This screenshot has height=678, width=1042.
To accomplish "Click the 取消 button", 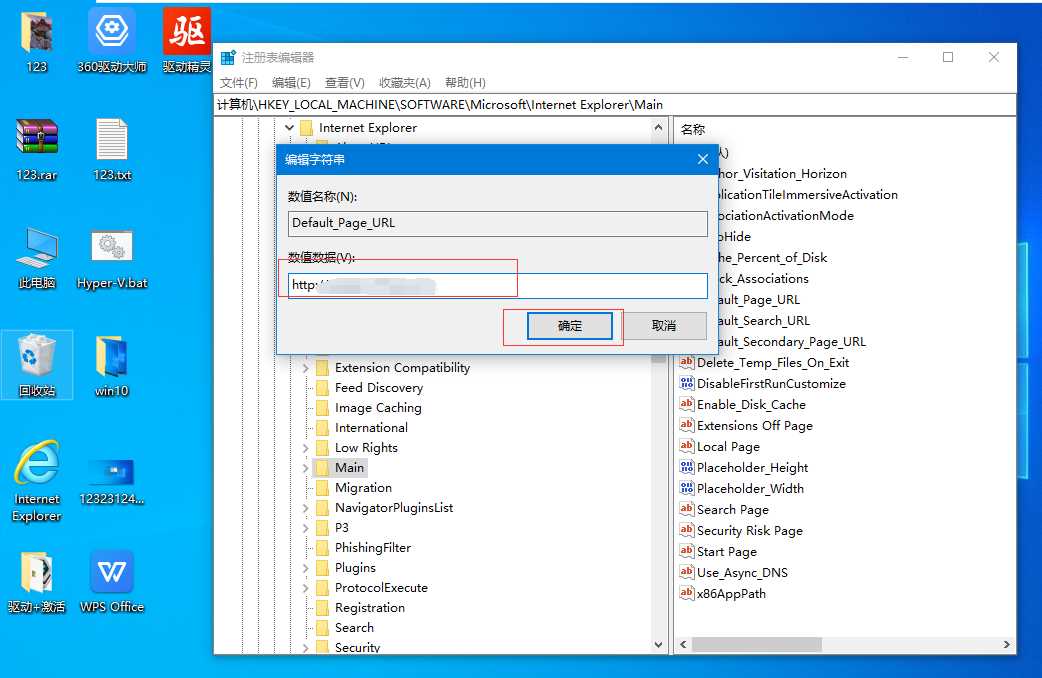I will [x=664, y=326].
